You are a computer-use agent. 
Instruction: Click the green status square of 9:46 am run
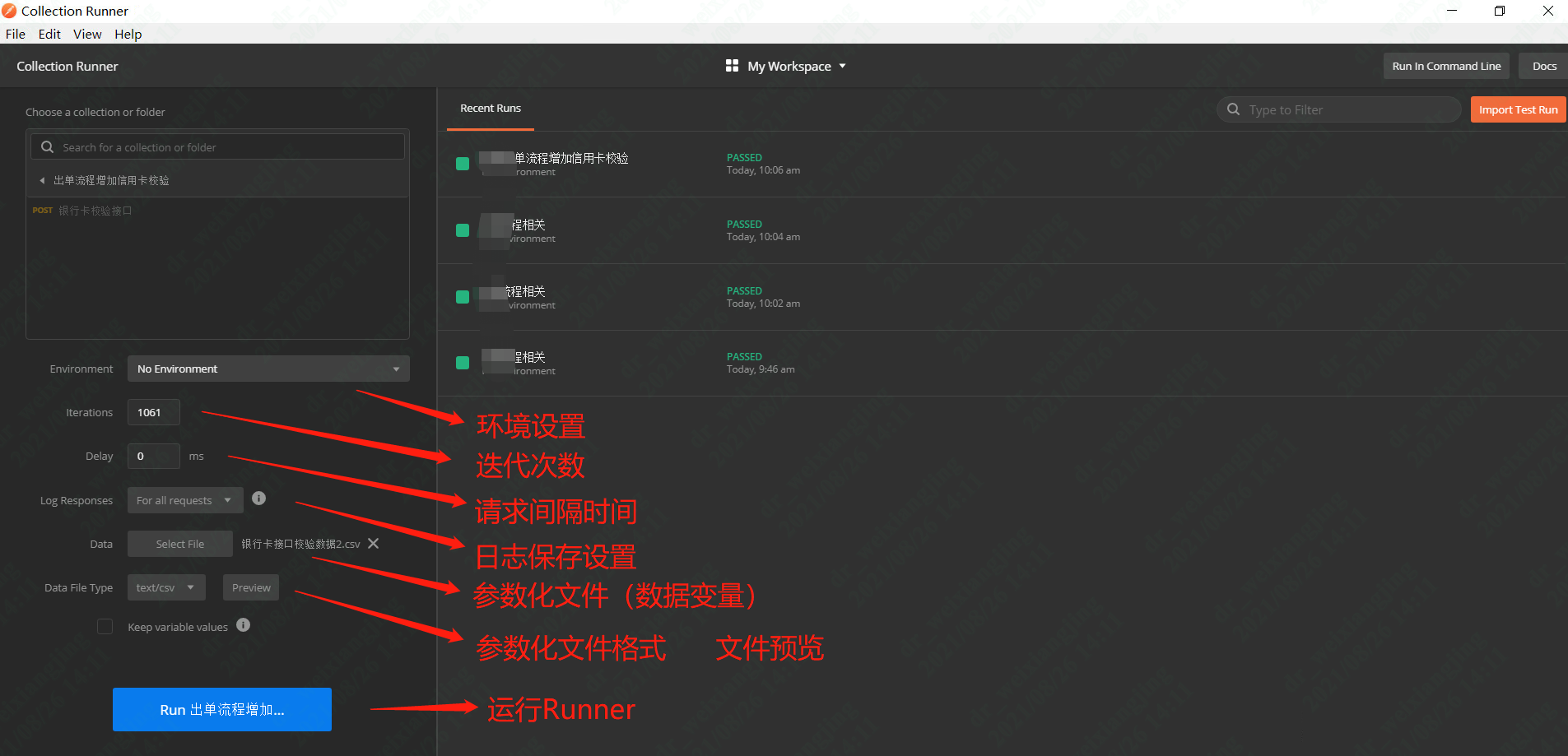[463, 363]
